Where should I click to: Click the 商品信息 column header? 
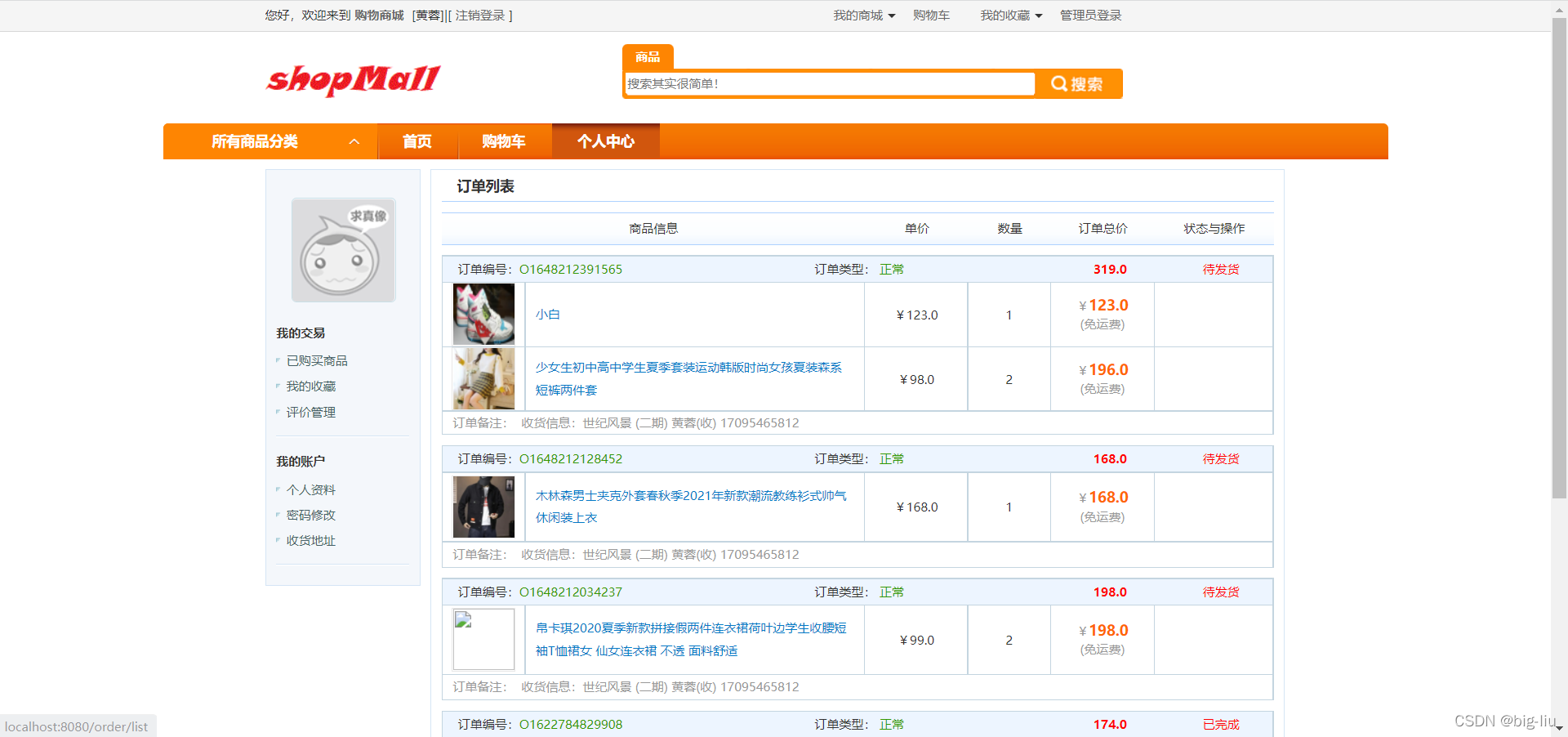[653, 229]
